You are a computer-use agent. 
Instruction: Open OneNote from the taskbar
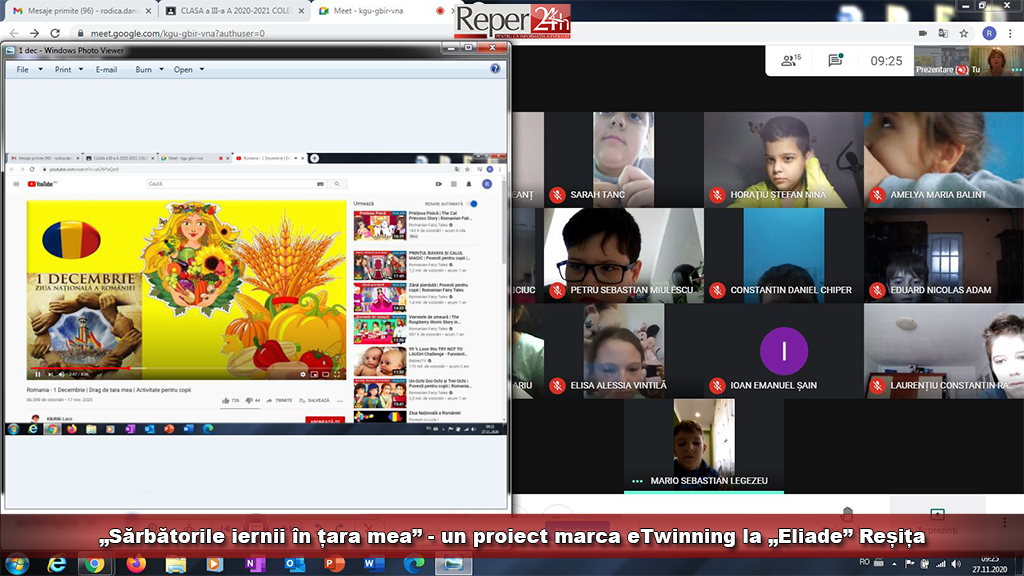pyautogui.click(x=255, y=564)
